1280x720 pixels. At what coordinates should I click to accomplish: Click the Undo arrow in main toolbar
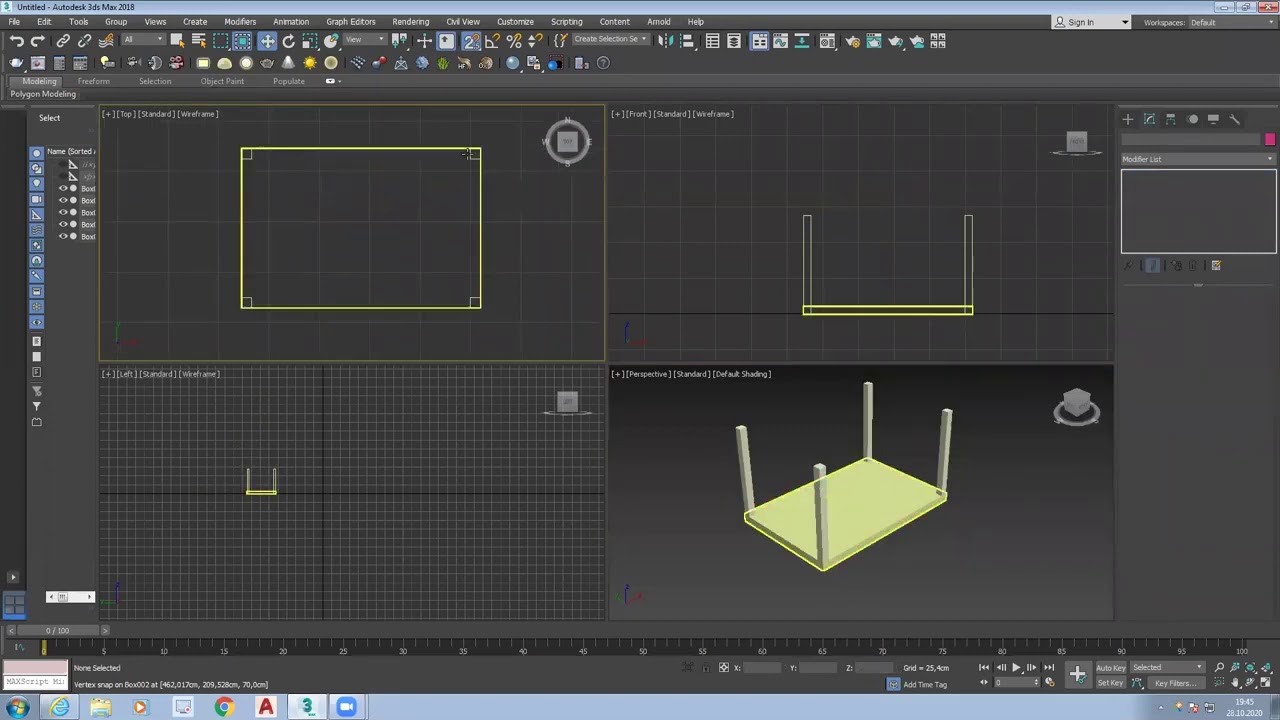pyautogui.click(x=16, y=41)
